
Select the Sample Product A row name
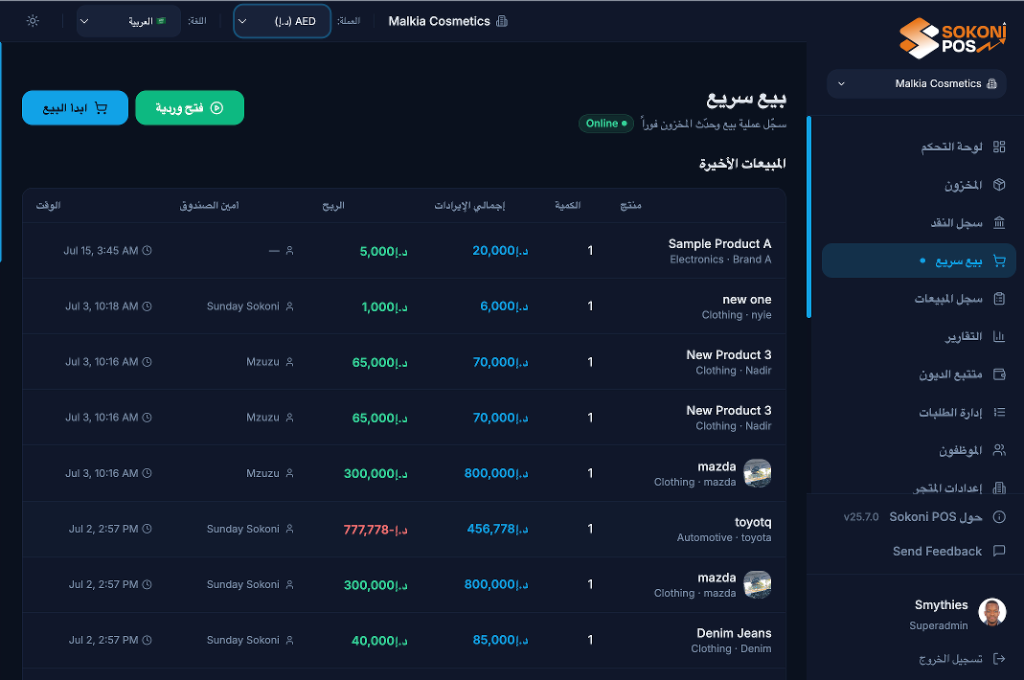pyautogui.click(x=719, y=244)
